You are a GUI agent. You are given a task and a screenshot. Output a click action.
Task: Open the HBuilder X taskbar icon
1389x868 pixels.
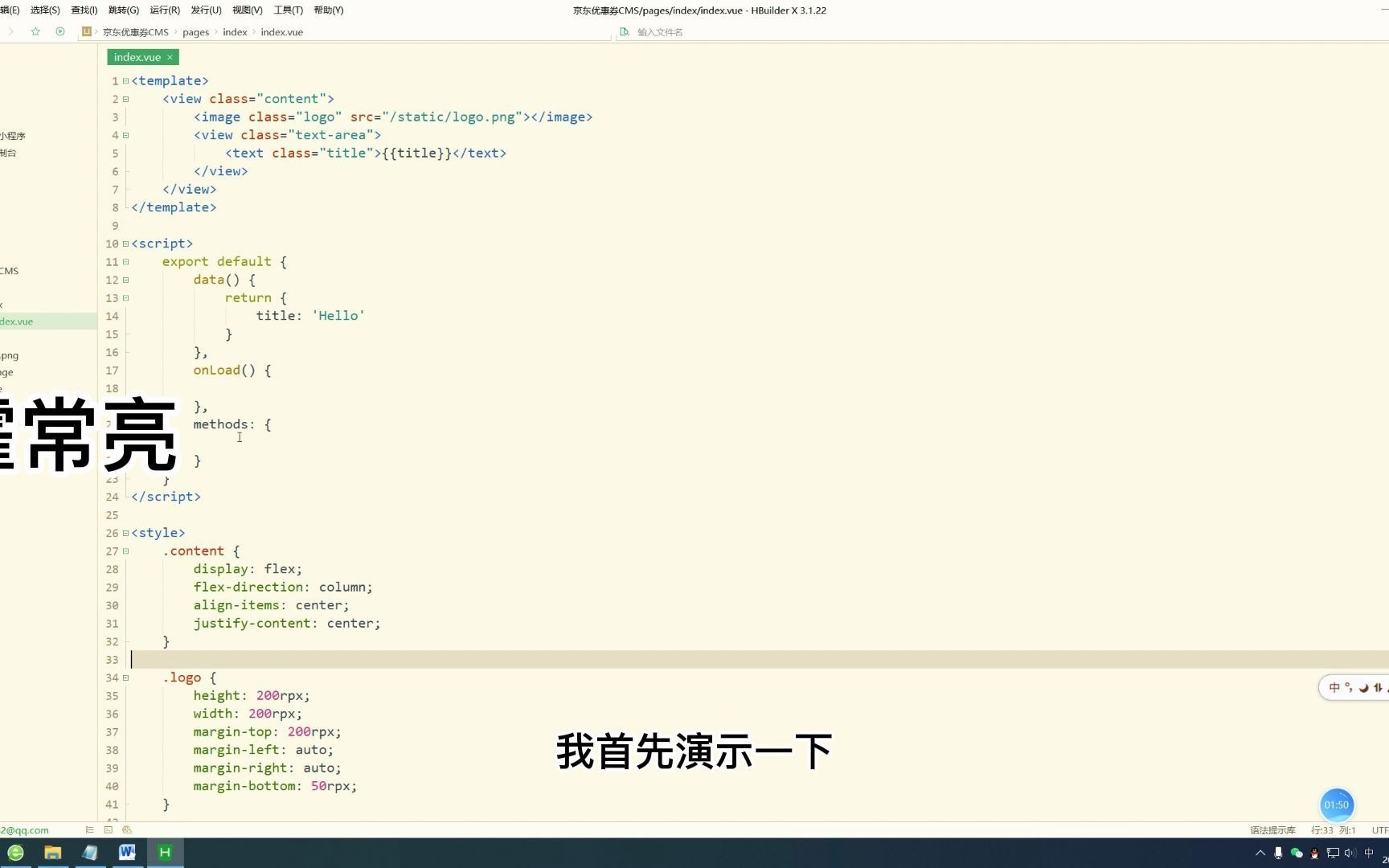[x=165, y=853]
